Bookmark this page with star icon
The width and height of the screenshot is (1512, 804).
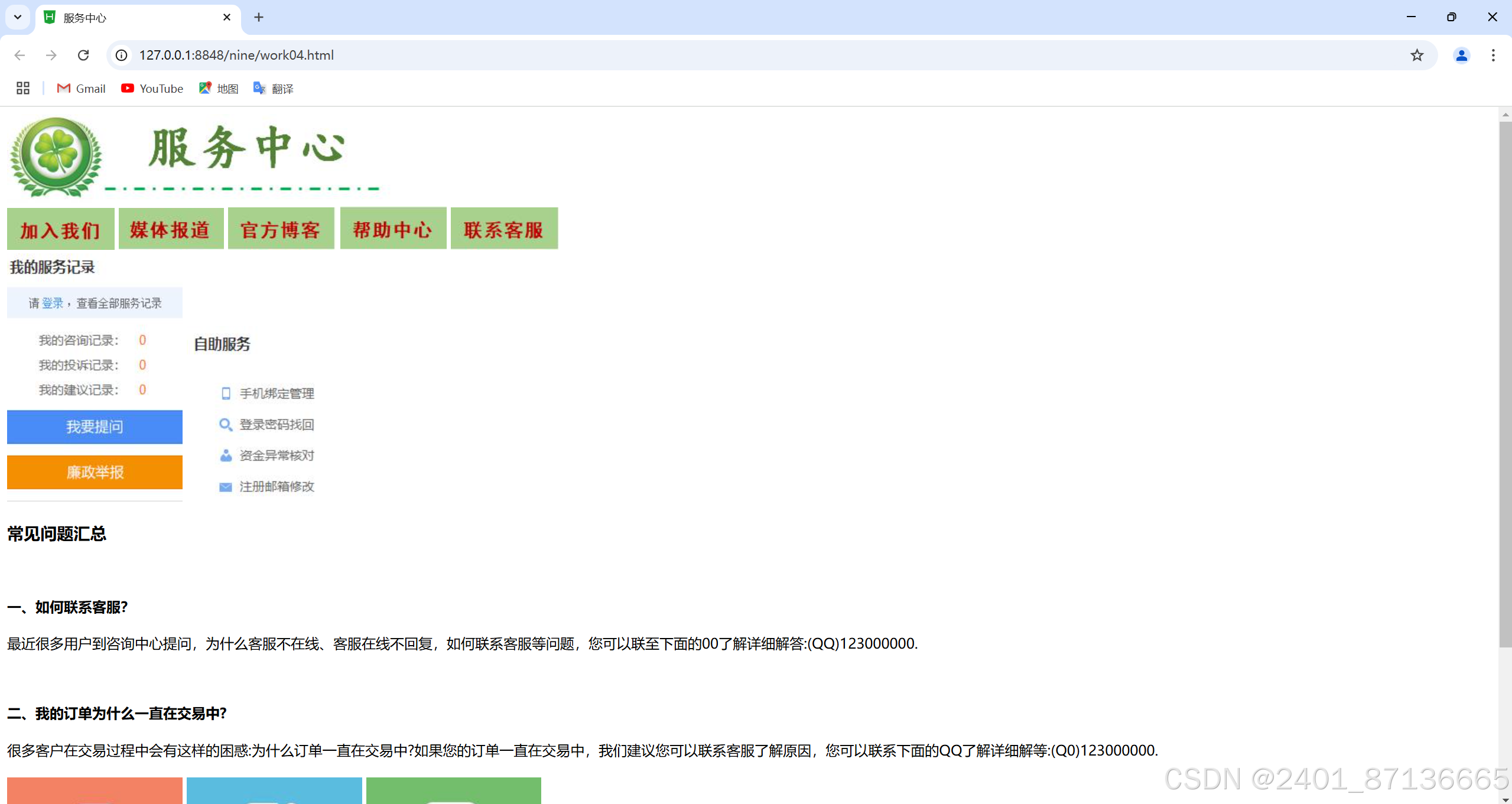[1416, 55]
